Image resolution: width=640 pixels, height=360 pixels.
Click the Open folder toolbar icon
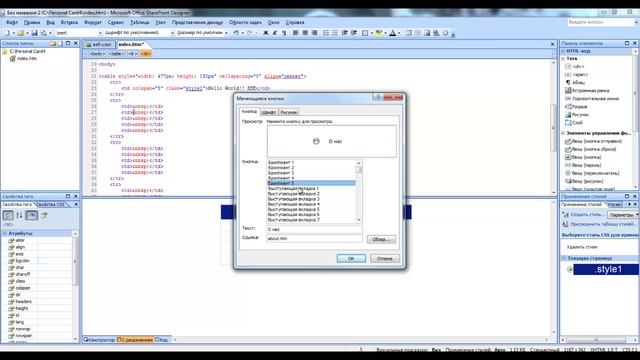[x=20, y=33]
